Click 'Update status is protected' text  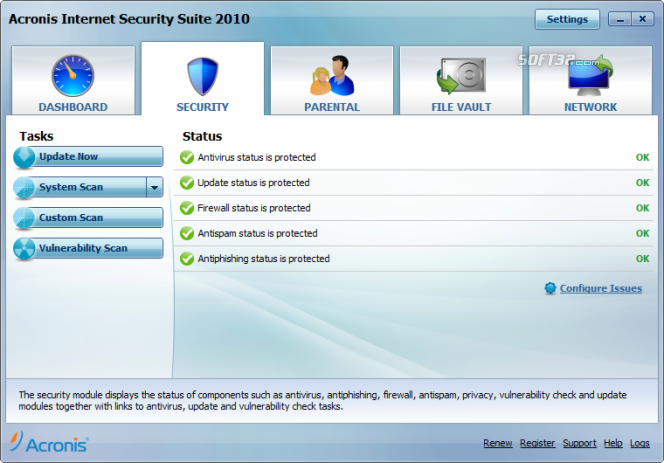tap(253, 183)
